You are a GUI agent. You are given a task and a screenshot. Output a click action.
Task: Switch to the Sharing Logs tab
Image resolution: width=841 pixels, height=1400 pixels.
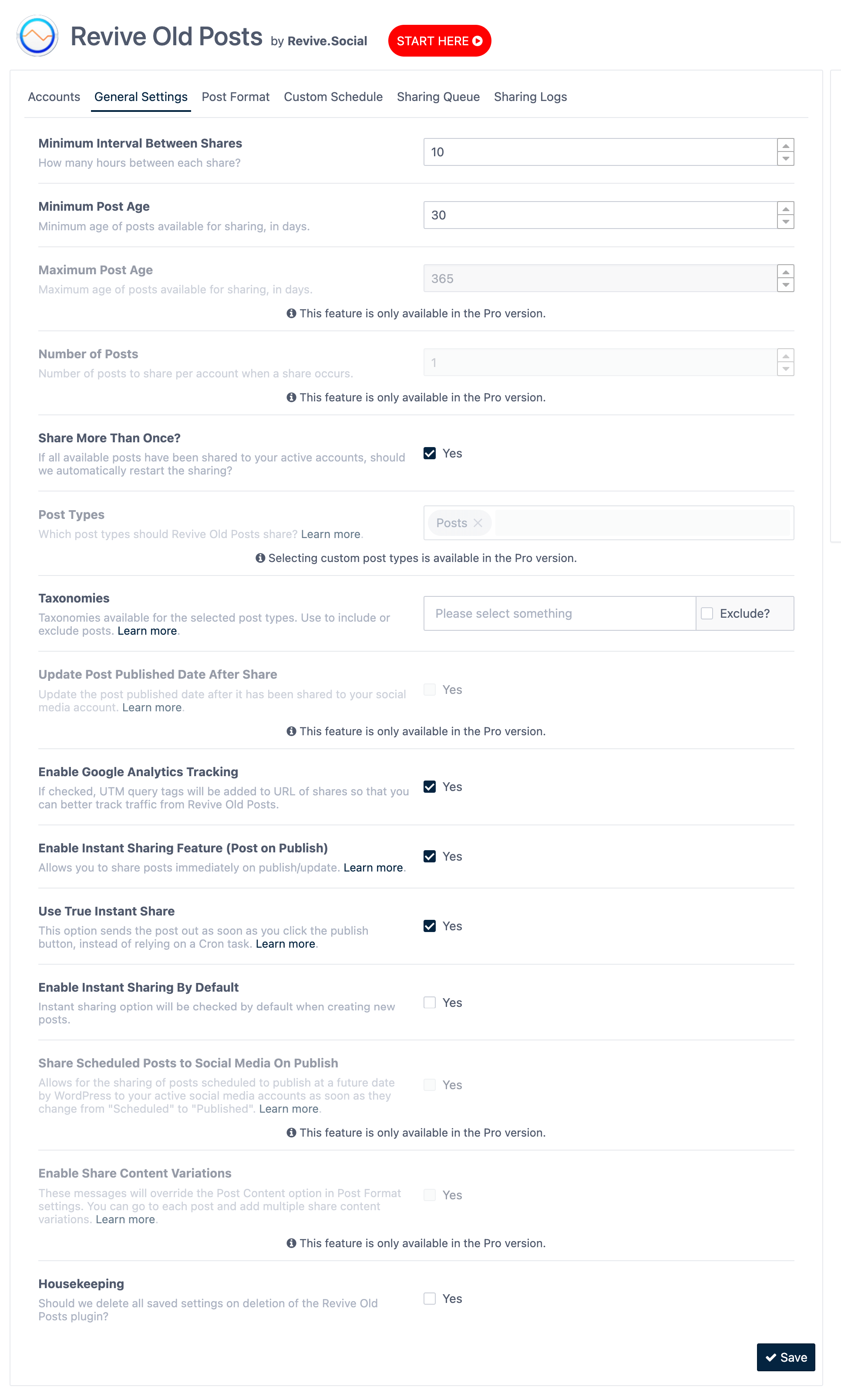[x=530, y=97]
